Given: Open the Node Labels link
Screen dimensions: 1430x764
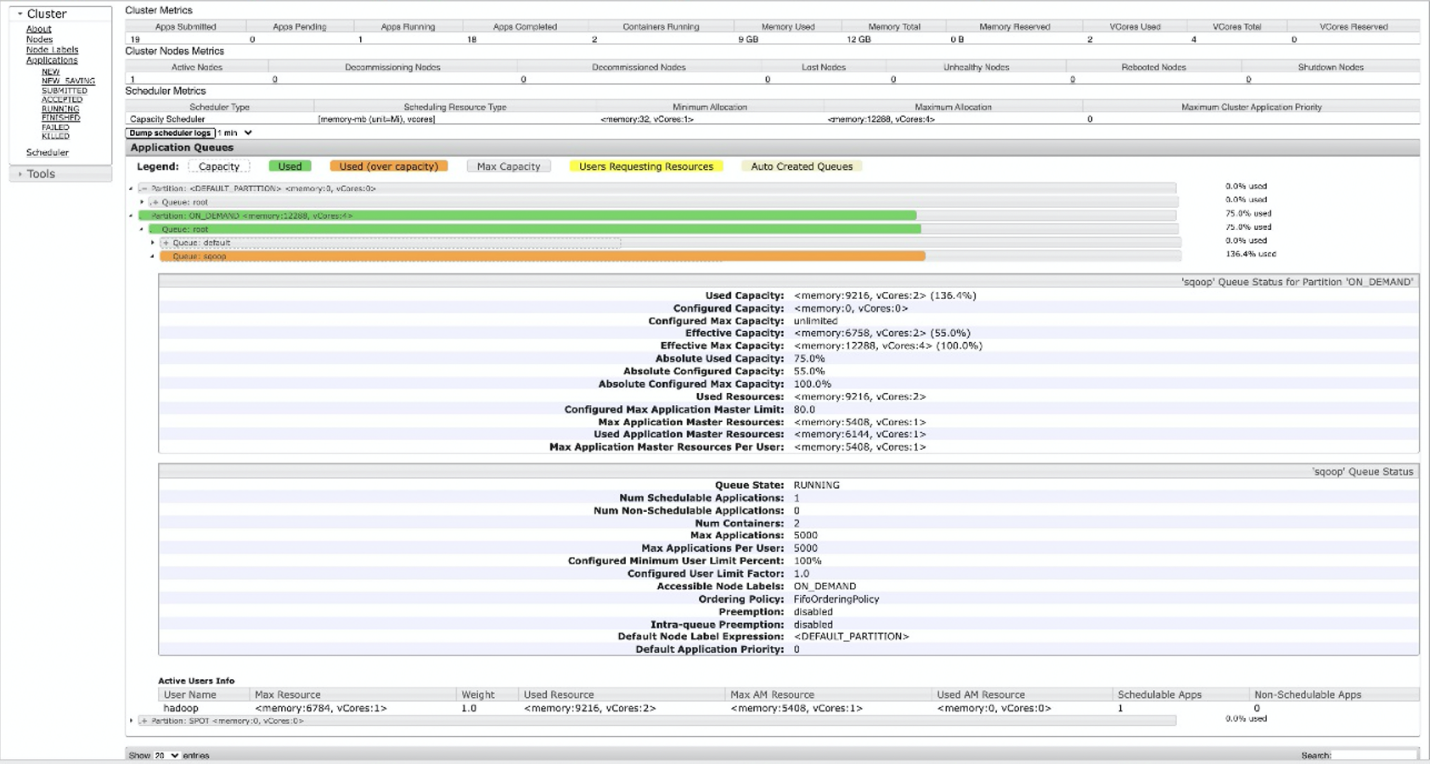Looking at the screenshot, I should pyautogui.click(x=52, y=49).
